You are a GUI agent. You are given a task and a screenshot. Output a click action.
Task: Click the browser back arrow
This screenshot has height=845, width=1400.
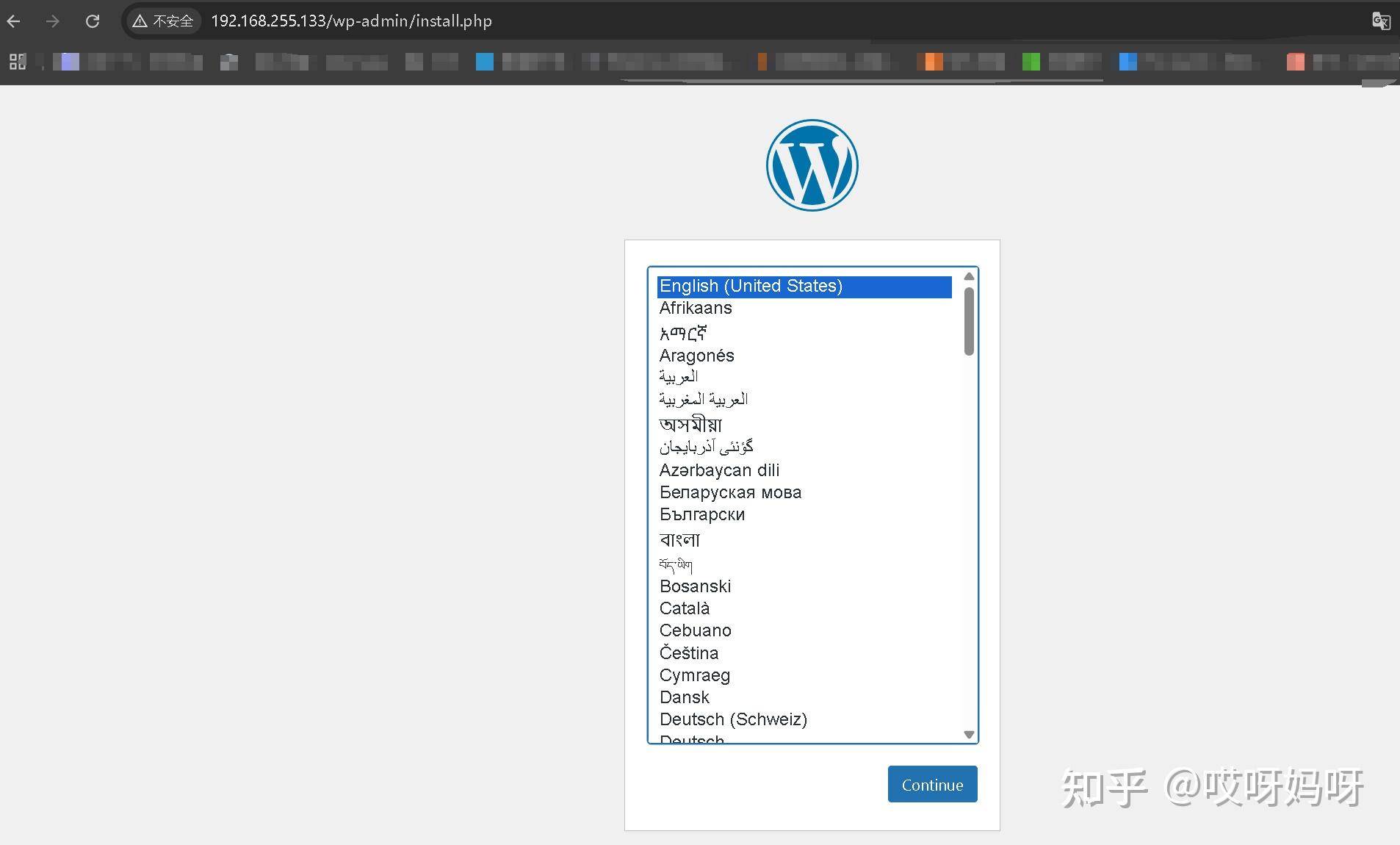point(14,21)
